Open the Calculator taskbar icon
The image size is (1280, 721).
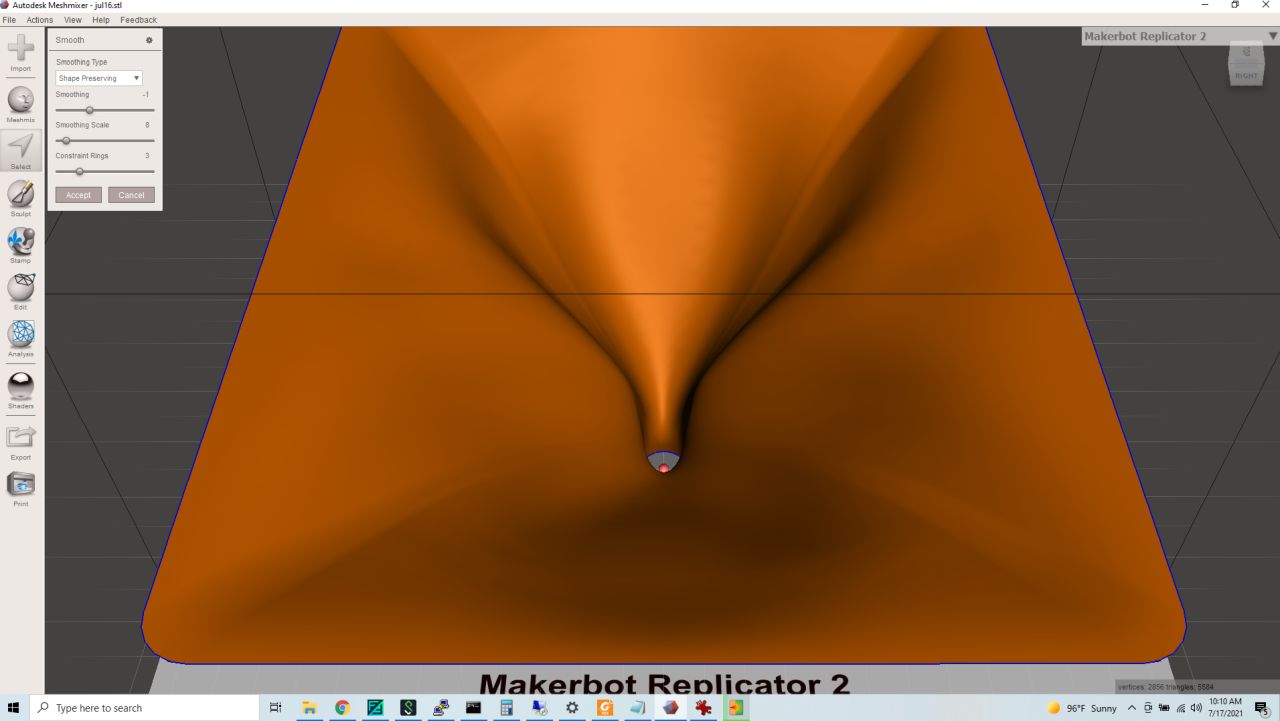[x=506, y=707]
